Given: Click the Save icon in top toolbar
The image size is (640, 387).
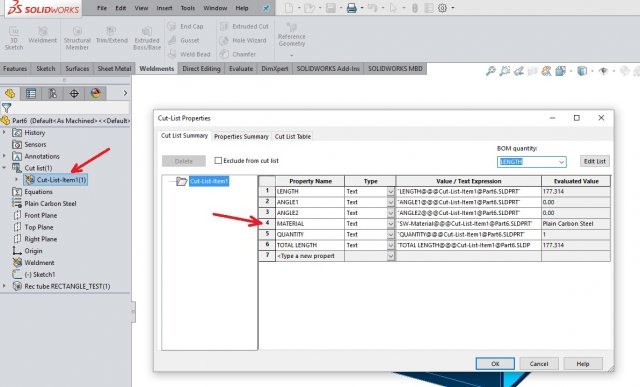Looking at the screenshot, I should 331,8.
